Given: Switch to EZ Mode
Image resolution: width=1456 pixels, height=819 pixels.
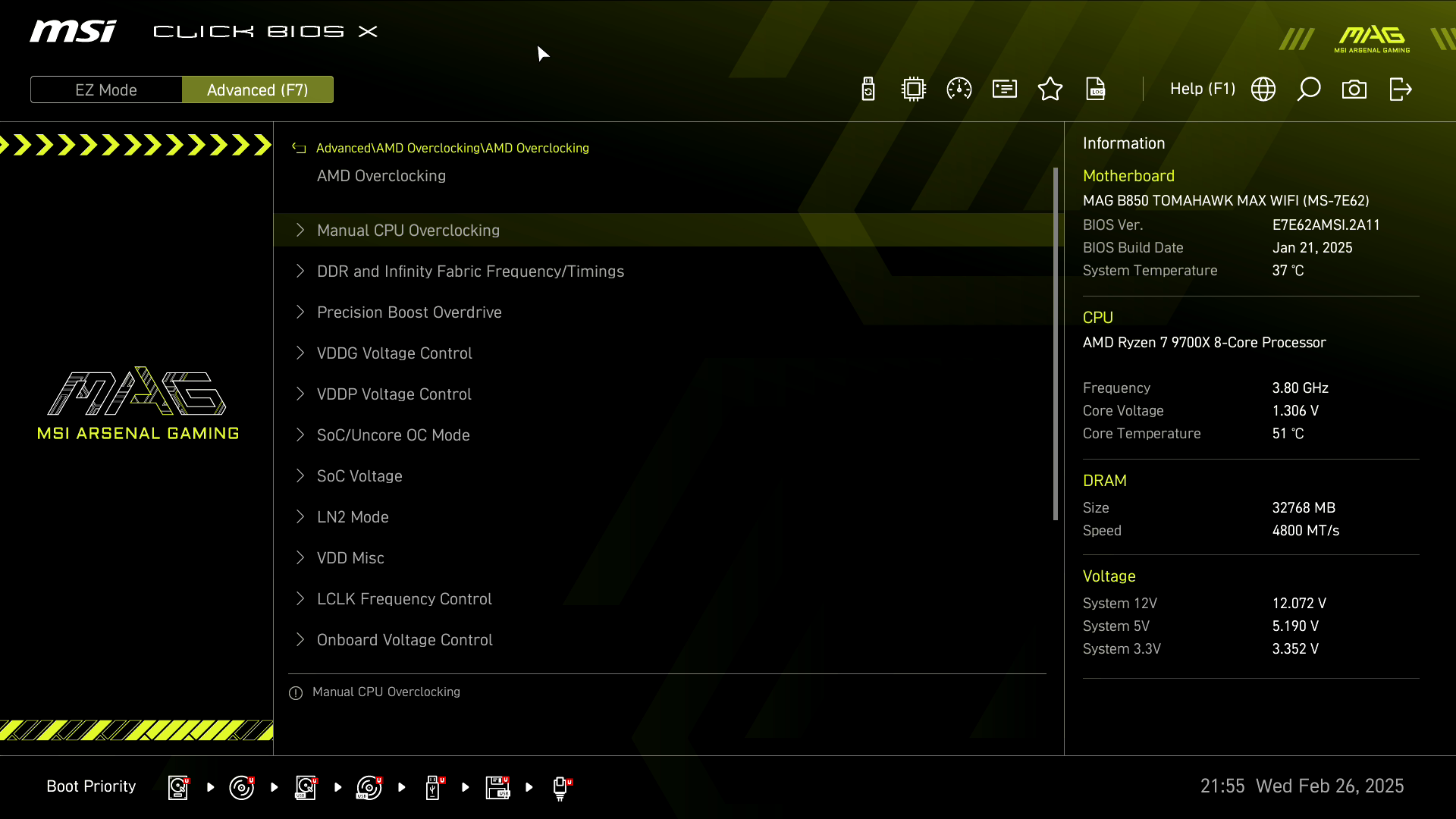Looking at the screenshot, I should pyautogui.click(x=106, y=89).
